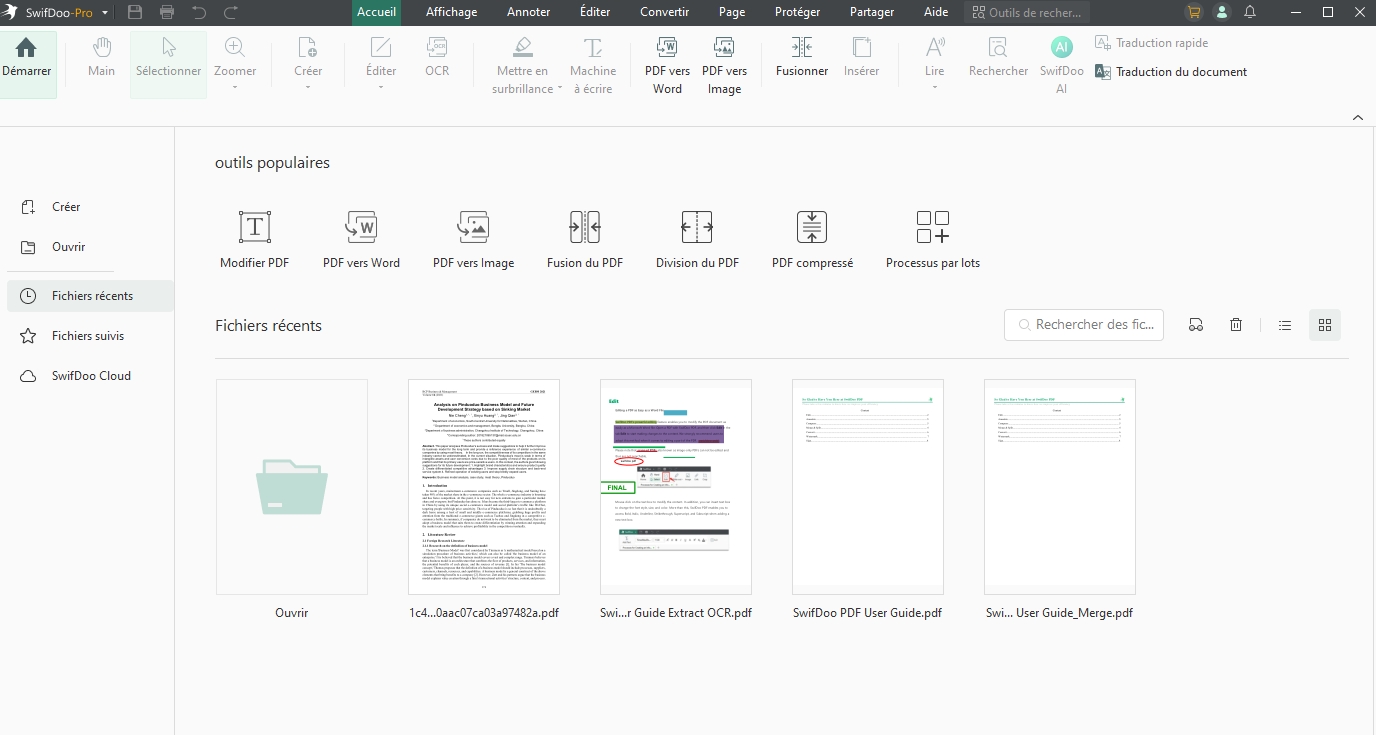Viewport: 1376px width, 735px height.
Task: Expand the Zoomer dropdown arrow
Action: (x=235, y=88)
